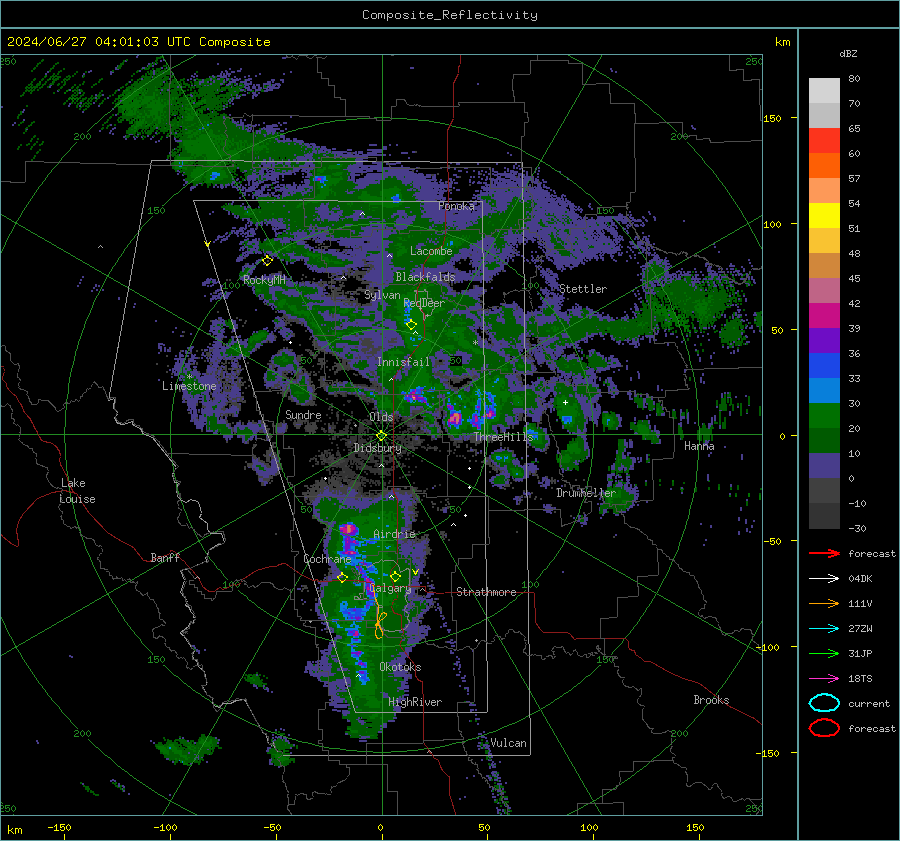Click the Limestone label
This screenshot has height=841, width=900.
tap(189, 386)
